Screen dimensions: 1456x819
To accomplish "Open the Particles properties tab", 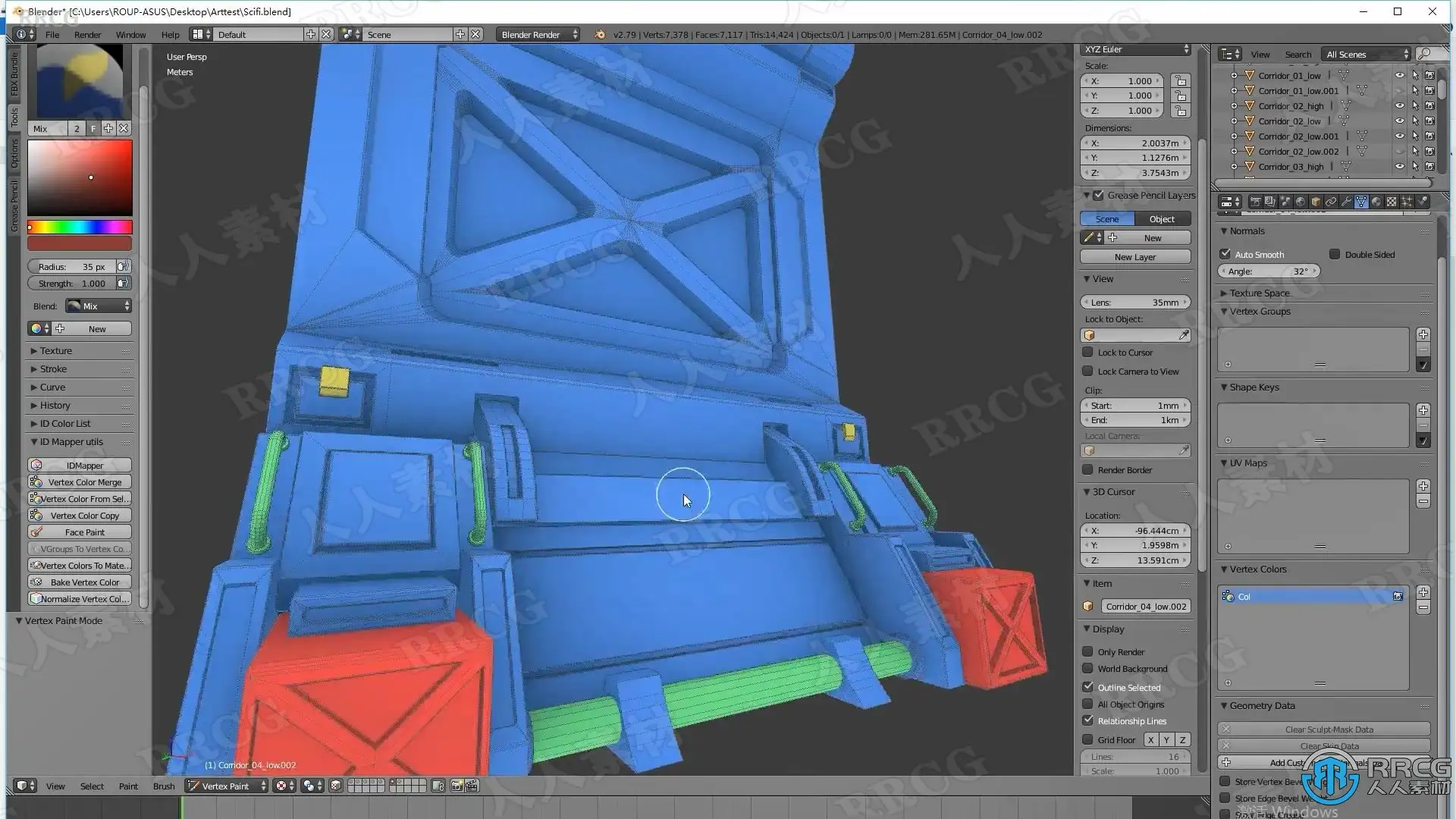I will (1407, 202).
